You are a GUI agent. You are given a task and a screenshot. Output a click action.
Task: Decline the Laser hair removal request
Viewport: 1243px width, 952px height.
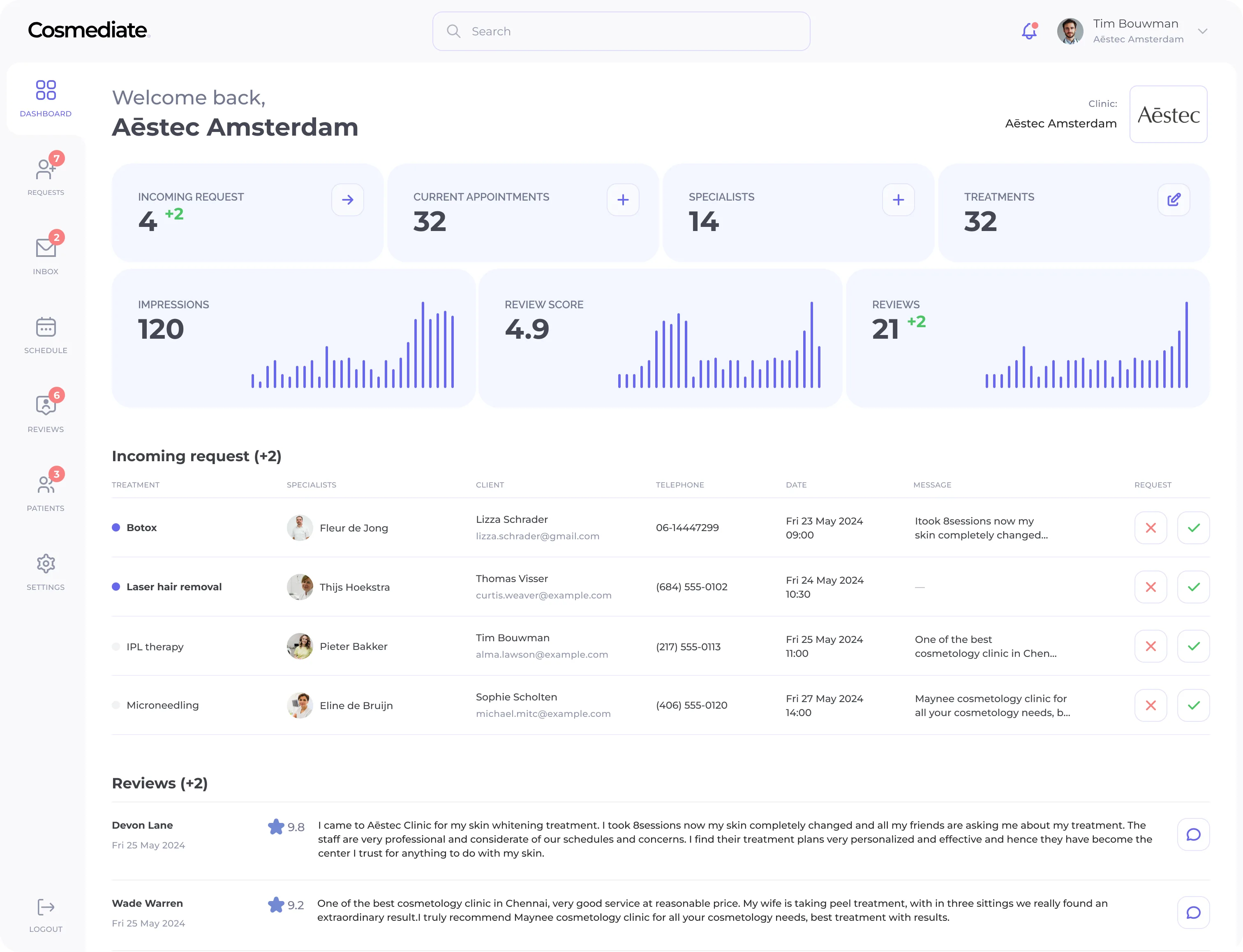coord(1151,587)
